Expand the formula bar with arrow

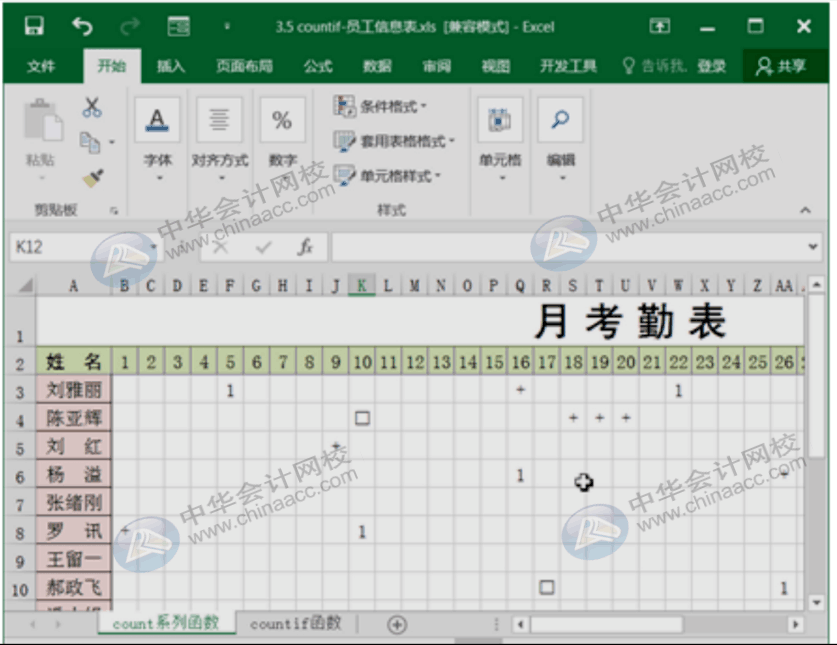(x=812, y=247)
